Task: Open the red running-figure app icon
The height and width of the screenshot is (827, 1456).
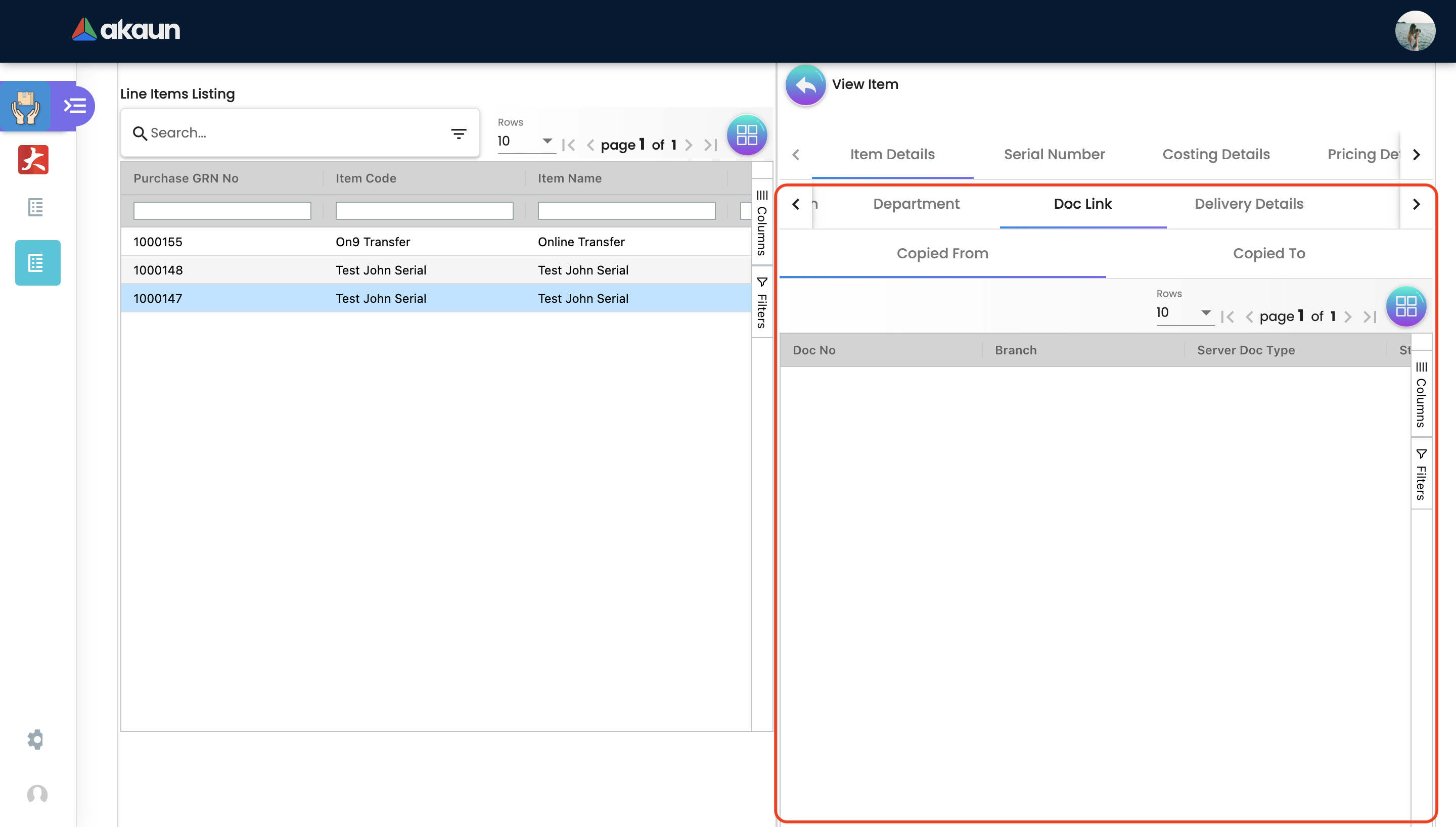Action: pos(33,160)
